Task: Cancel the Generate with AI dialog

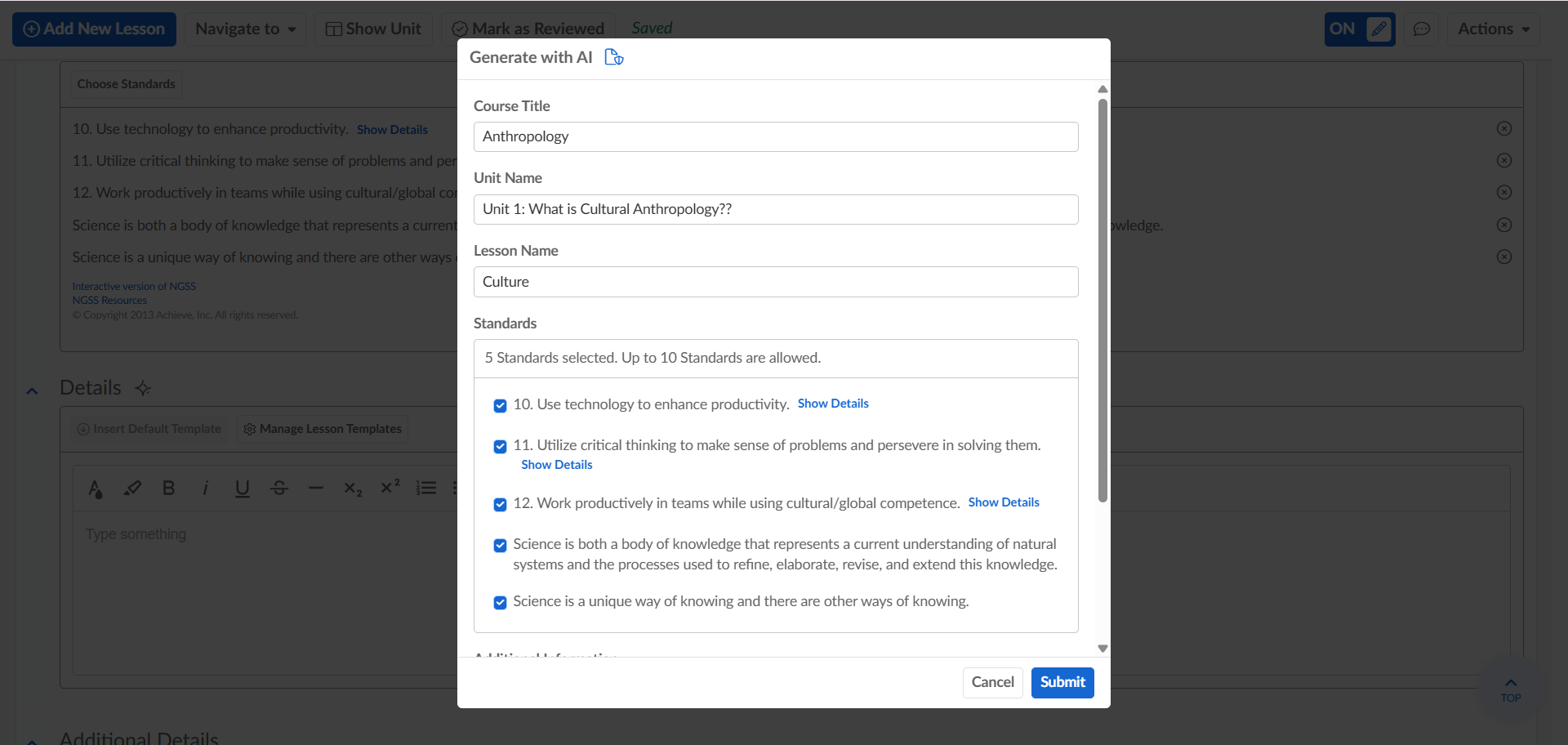Action: tap(992, 682)
